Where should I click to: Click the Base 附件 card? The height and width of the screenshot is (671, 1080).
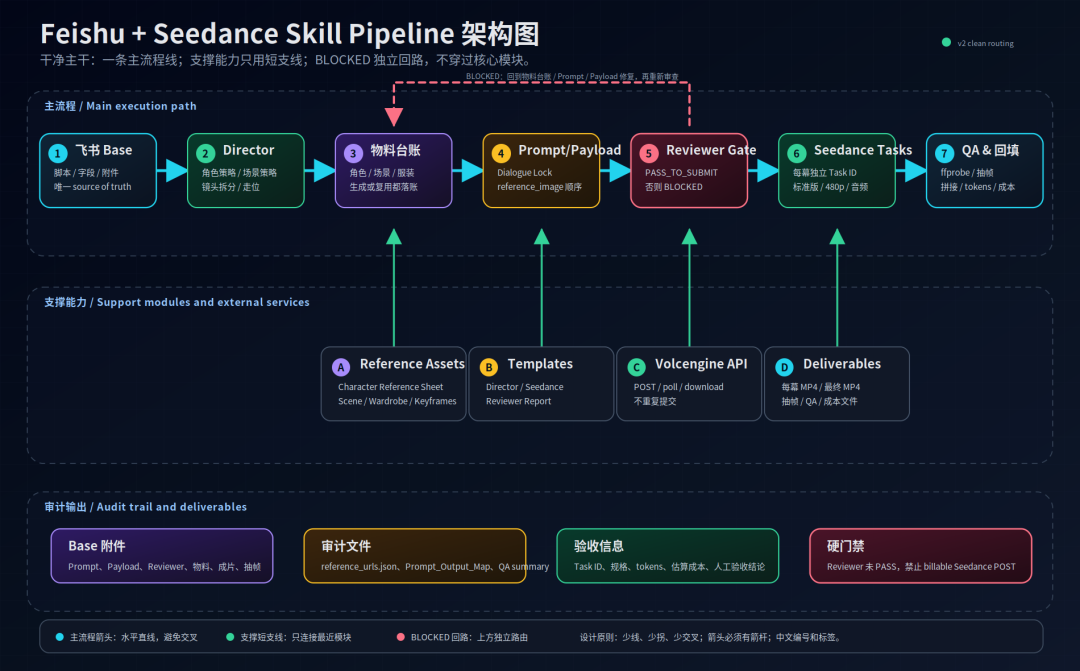(x=162, y=556)
